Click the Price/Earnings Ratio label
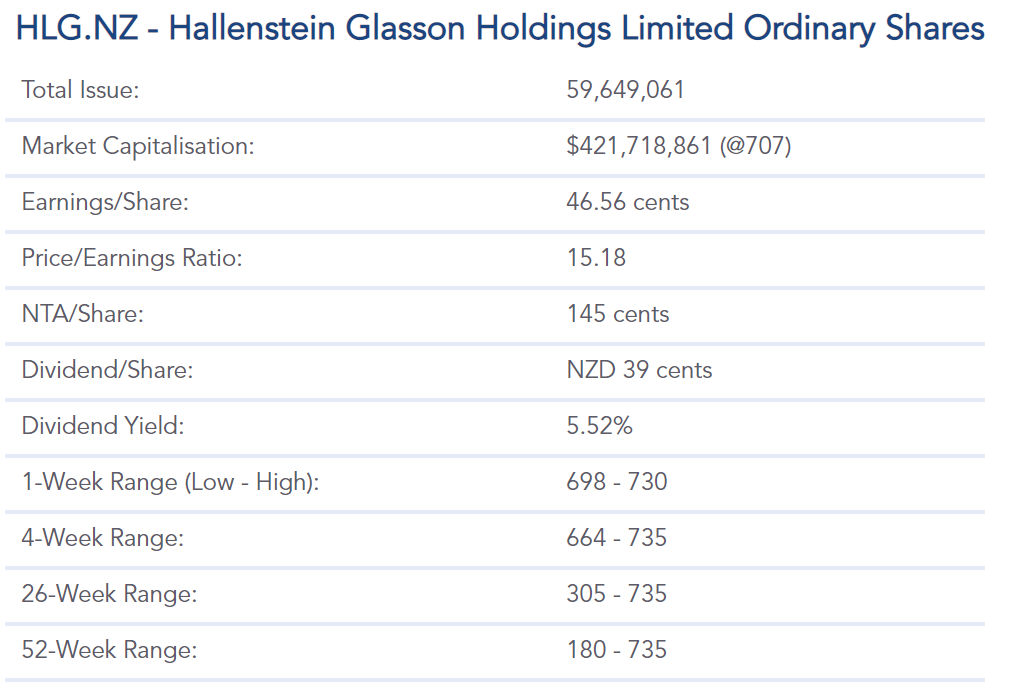1014x700 pixels. point(132,258)
